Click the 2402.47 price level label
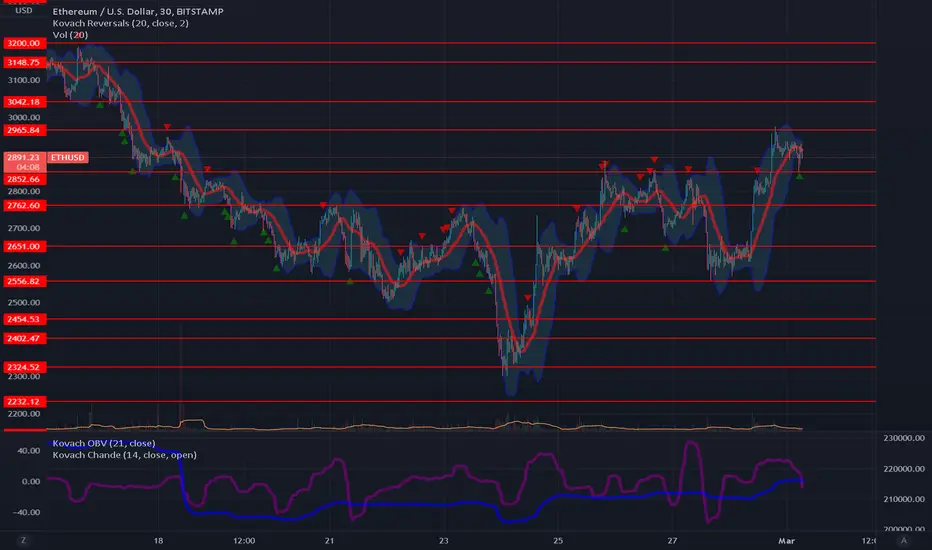Viewport: 932px width, 550px height. [24, 338]
